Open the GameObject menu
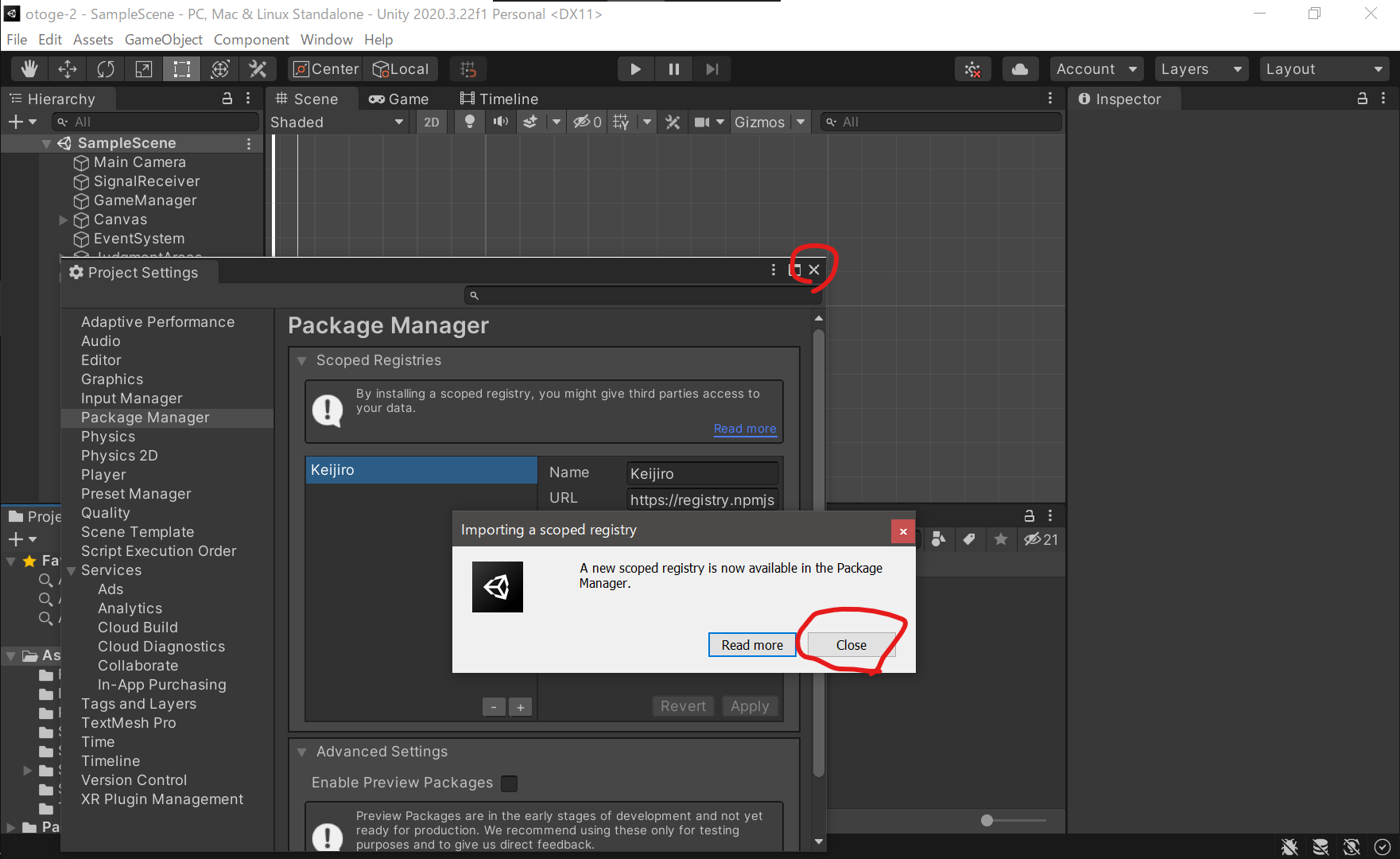This screenshot has height=859, width=1400. click(x=164, y=40)
